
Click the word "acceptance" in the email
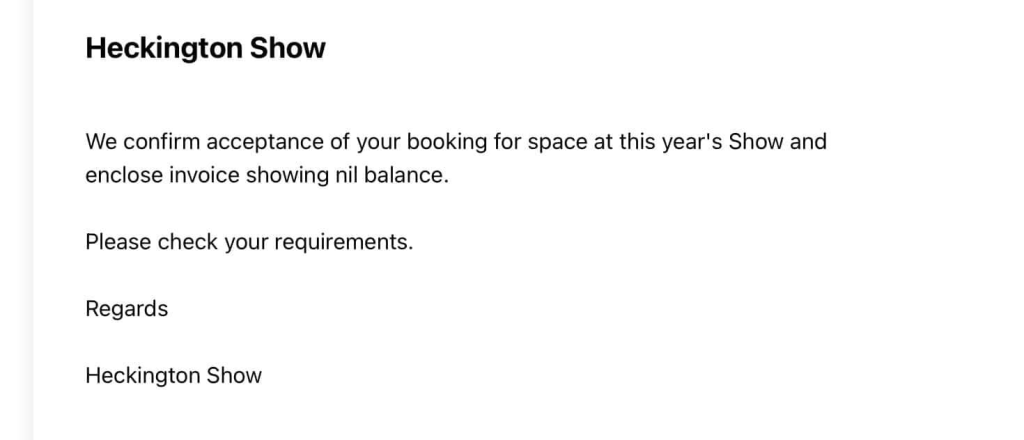tap(266, 141)
